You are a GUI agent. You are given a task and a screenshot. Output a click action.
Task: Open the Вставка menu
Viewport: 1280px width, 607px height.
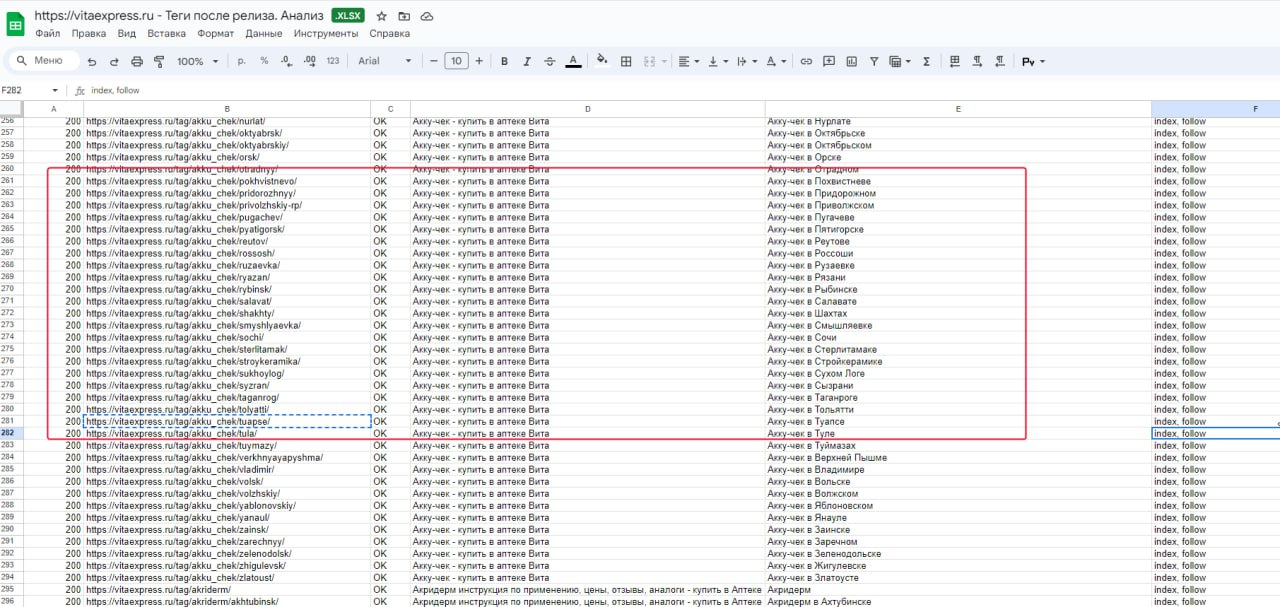click(166, 33)
